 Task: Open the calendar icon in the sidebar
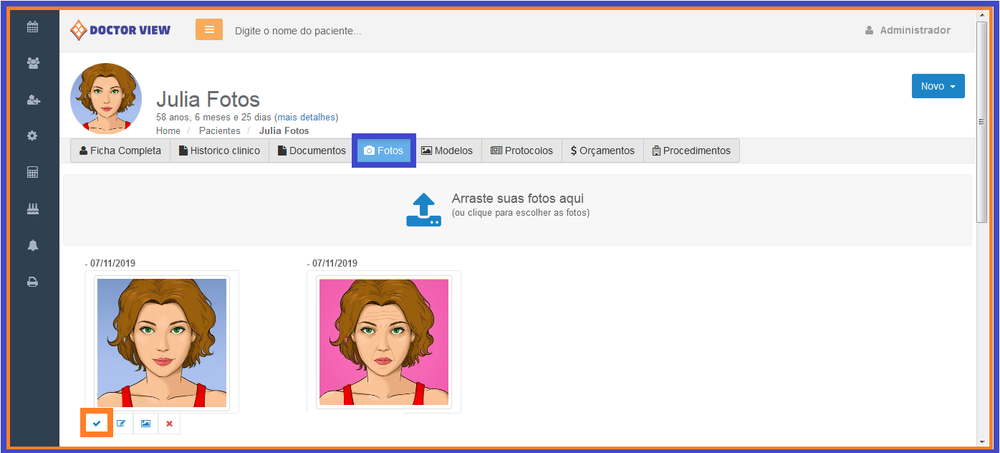32,26
